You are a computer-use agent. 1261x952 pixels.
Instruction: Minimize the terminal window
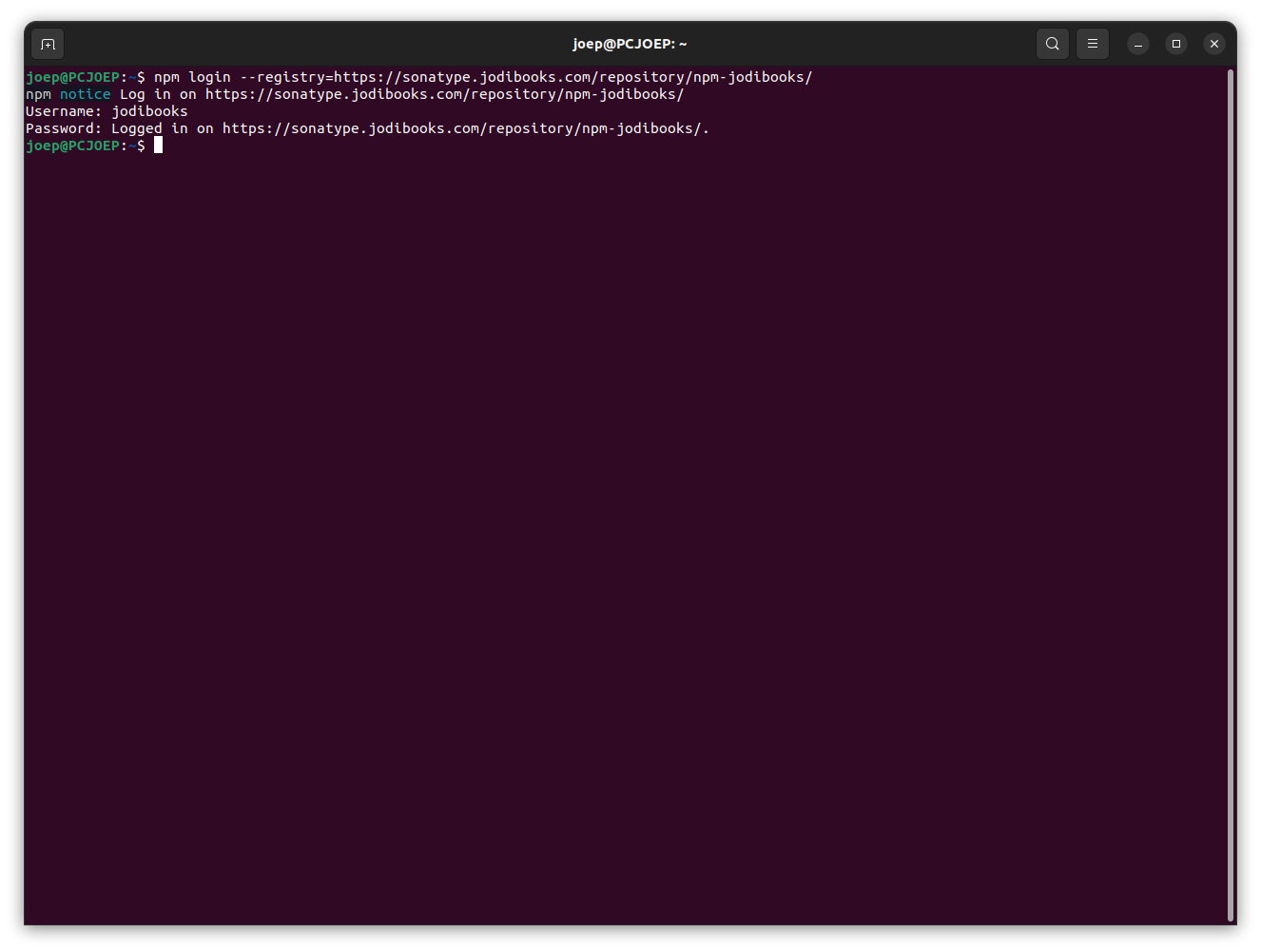(1138, 44)
